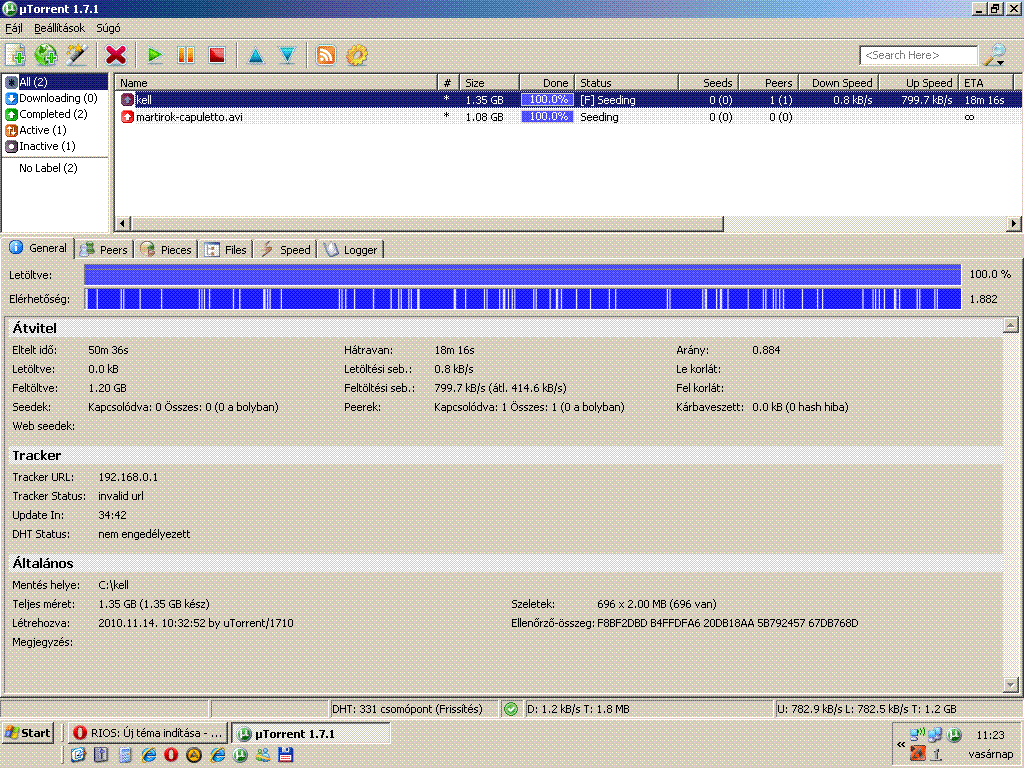The height and width of the screenshot is (768, 1024).
Task: Open Preferences gear icon in toolbar
Action: click(x=357, y=56)
